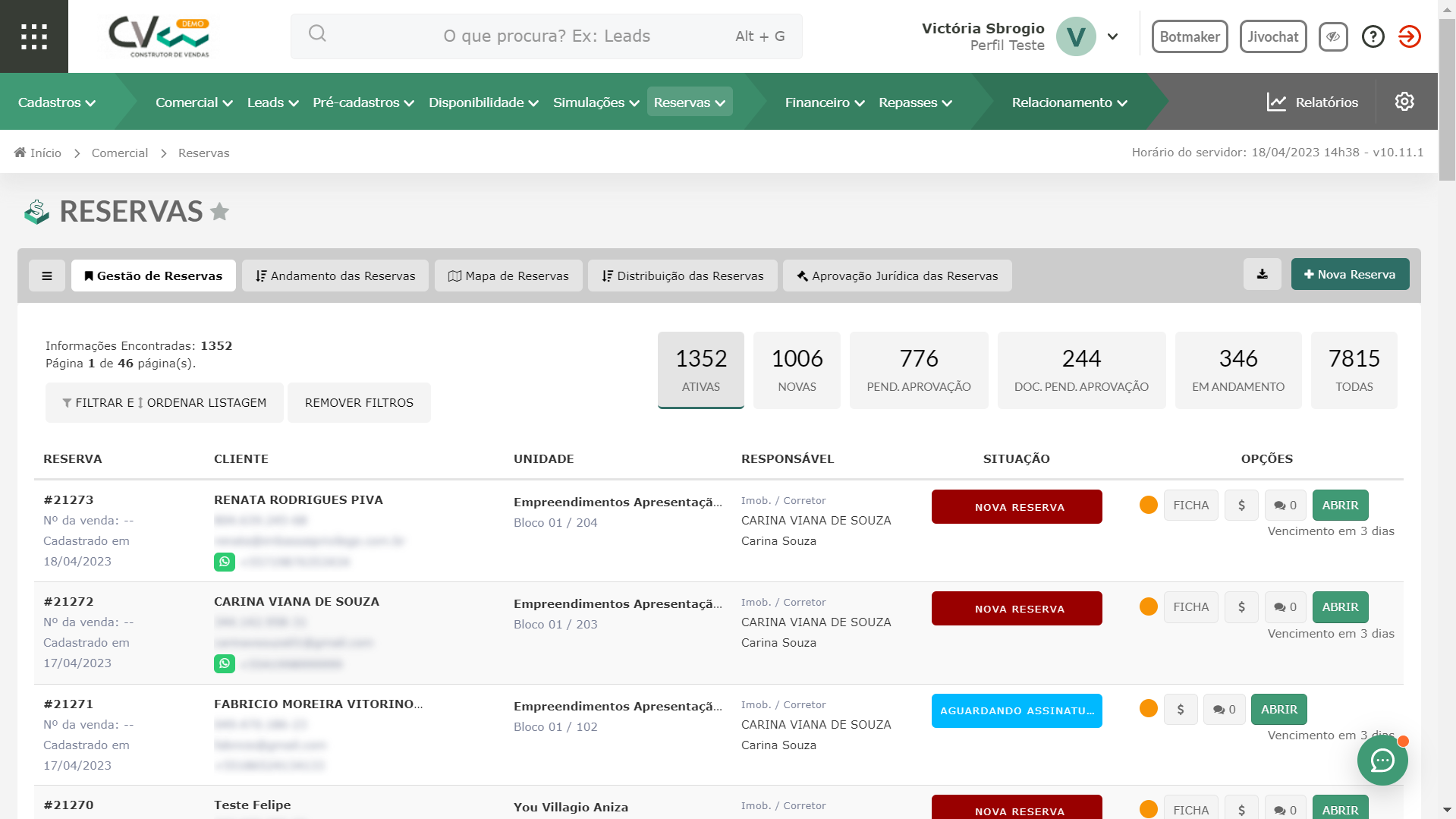This screenshot has width=1456, height=819.
Task: Open Andamento das Reservas tab
Action: tap(335, 276)
